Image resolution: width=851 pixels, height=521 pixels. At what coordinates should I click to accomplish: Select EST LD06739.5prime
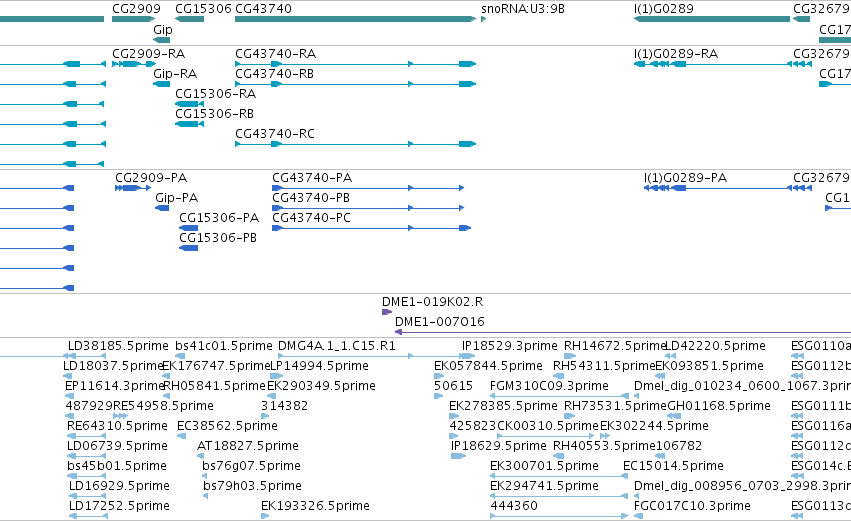(x=117, y=447)
